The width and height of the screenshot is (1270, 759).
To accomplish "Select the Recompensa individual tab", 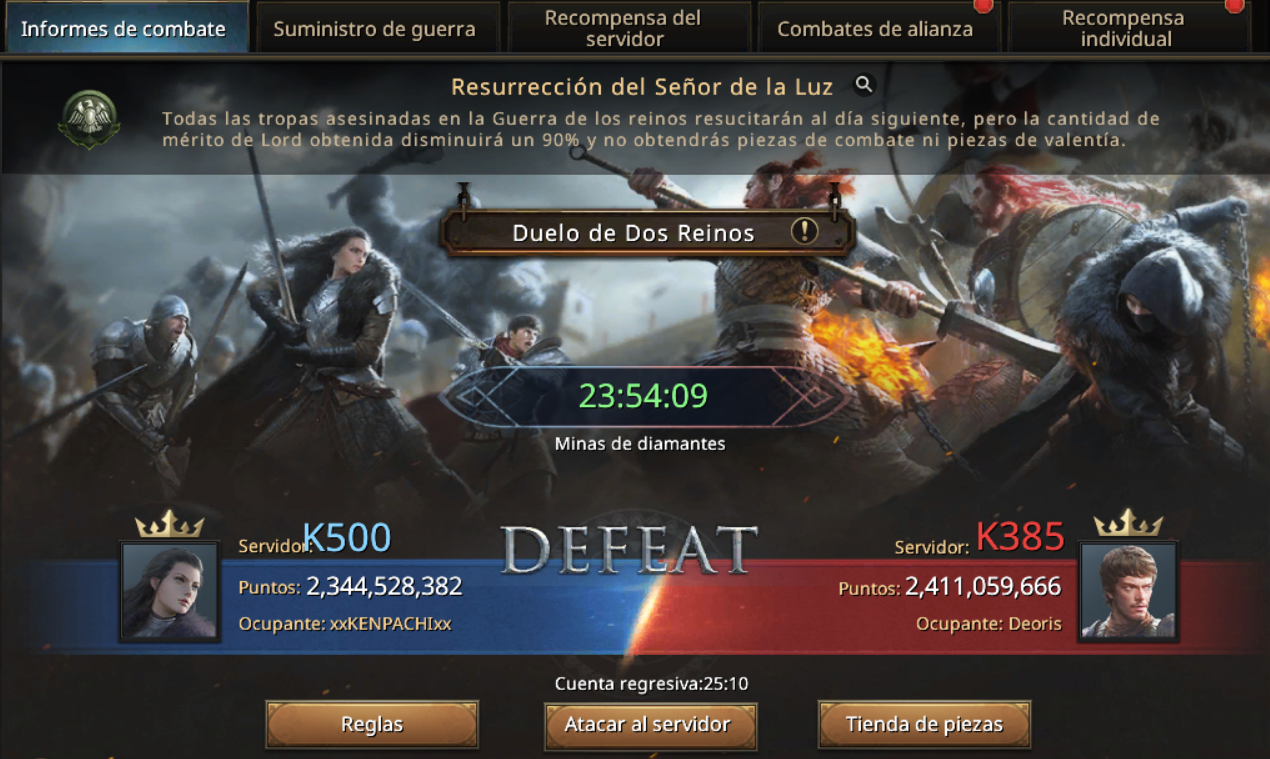I will click(x=1123, y=28).
